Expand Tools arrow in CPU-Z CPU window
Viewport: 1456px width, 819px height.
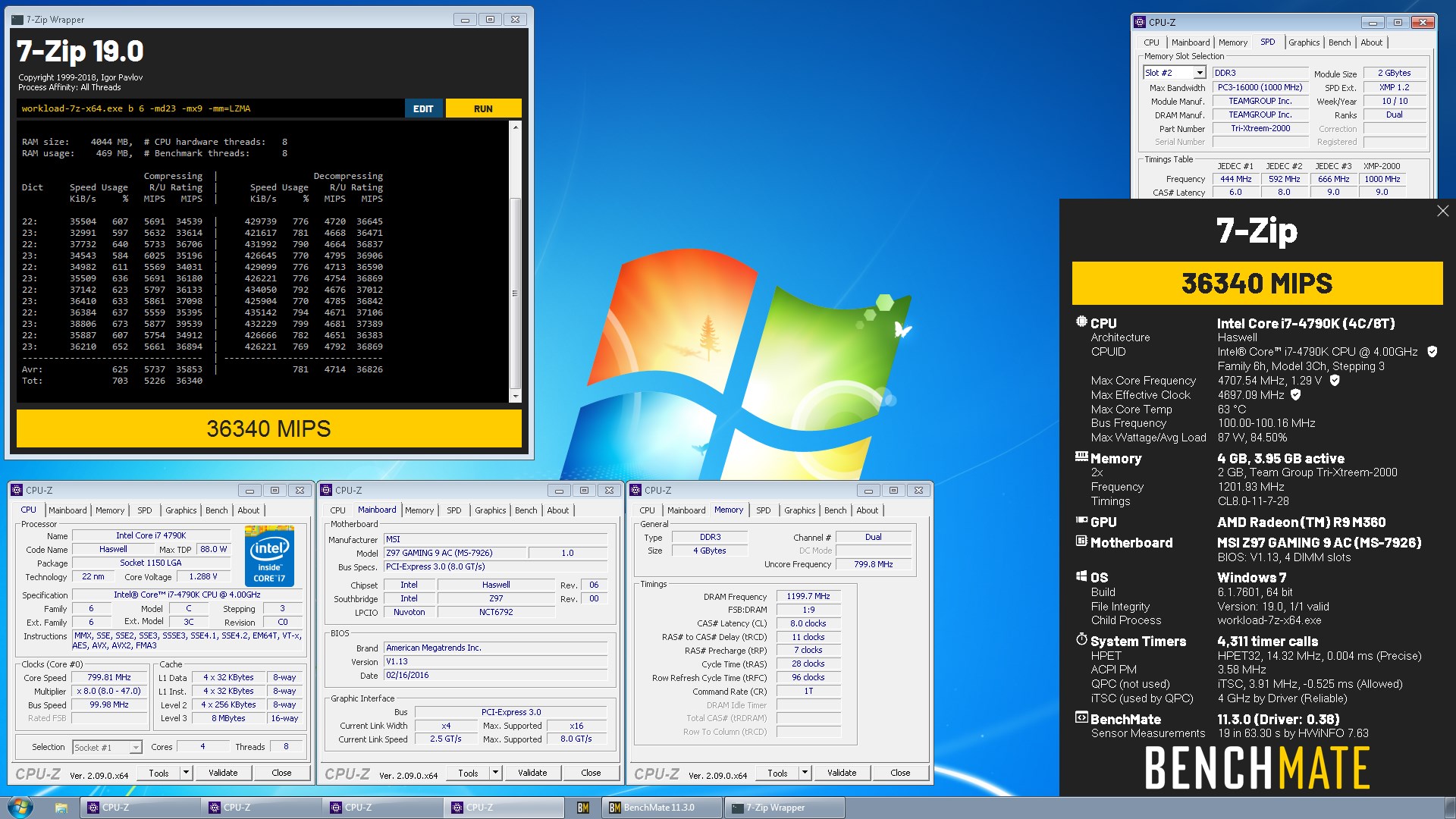point(186,773)
